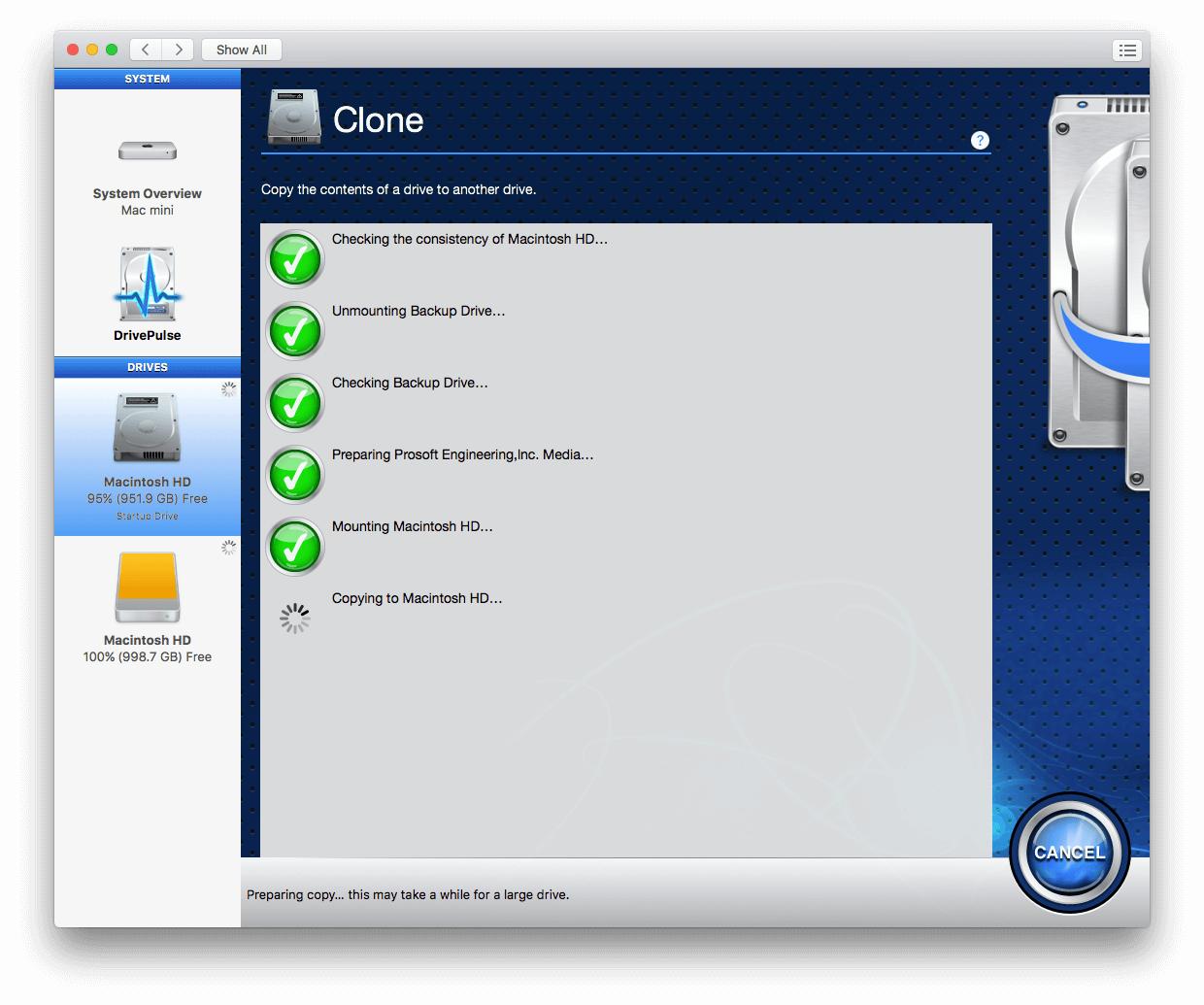The height and width of the screenshot is (1005, 1204).
Task: Click the spinner on the startup drive
Action: 229,388
